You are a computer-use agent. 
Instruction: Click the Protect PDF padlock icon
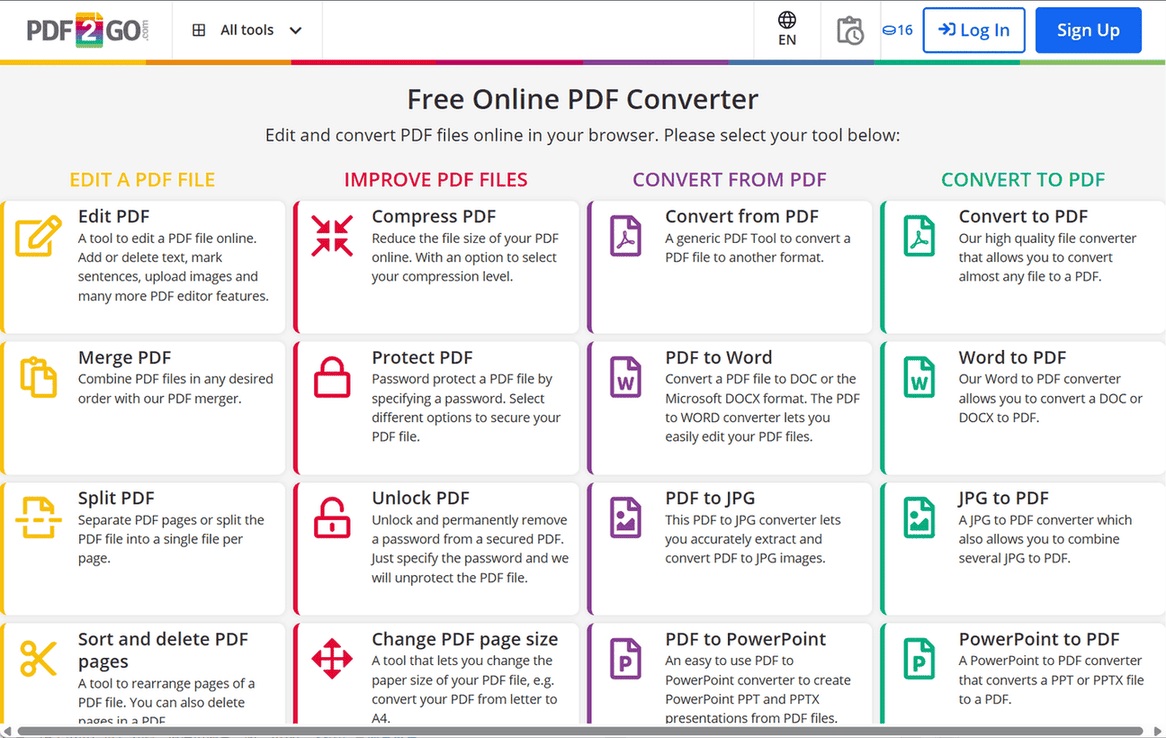tap(331, 377)
